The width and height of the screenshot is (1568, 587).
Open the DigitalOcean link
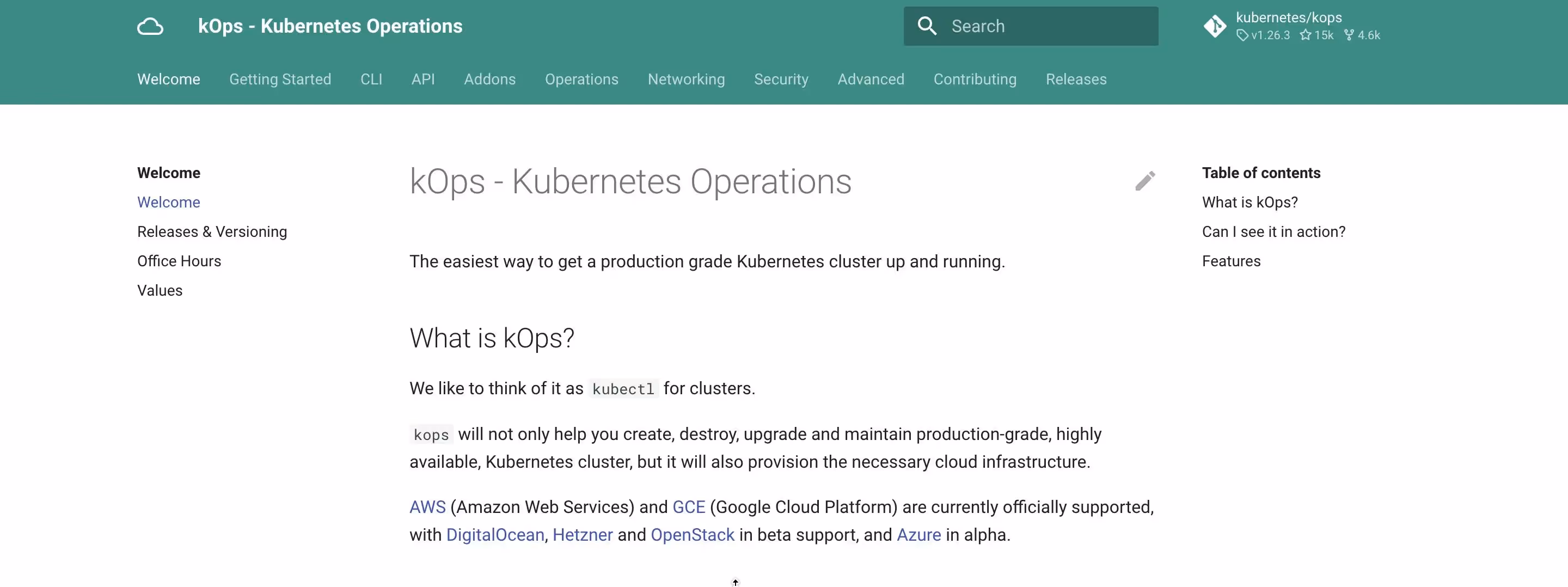[x=494, y=535]
